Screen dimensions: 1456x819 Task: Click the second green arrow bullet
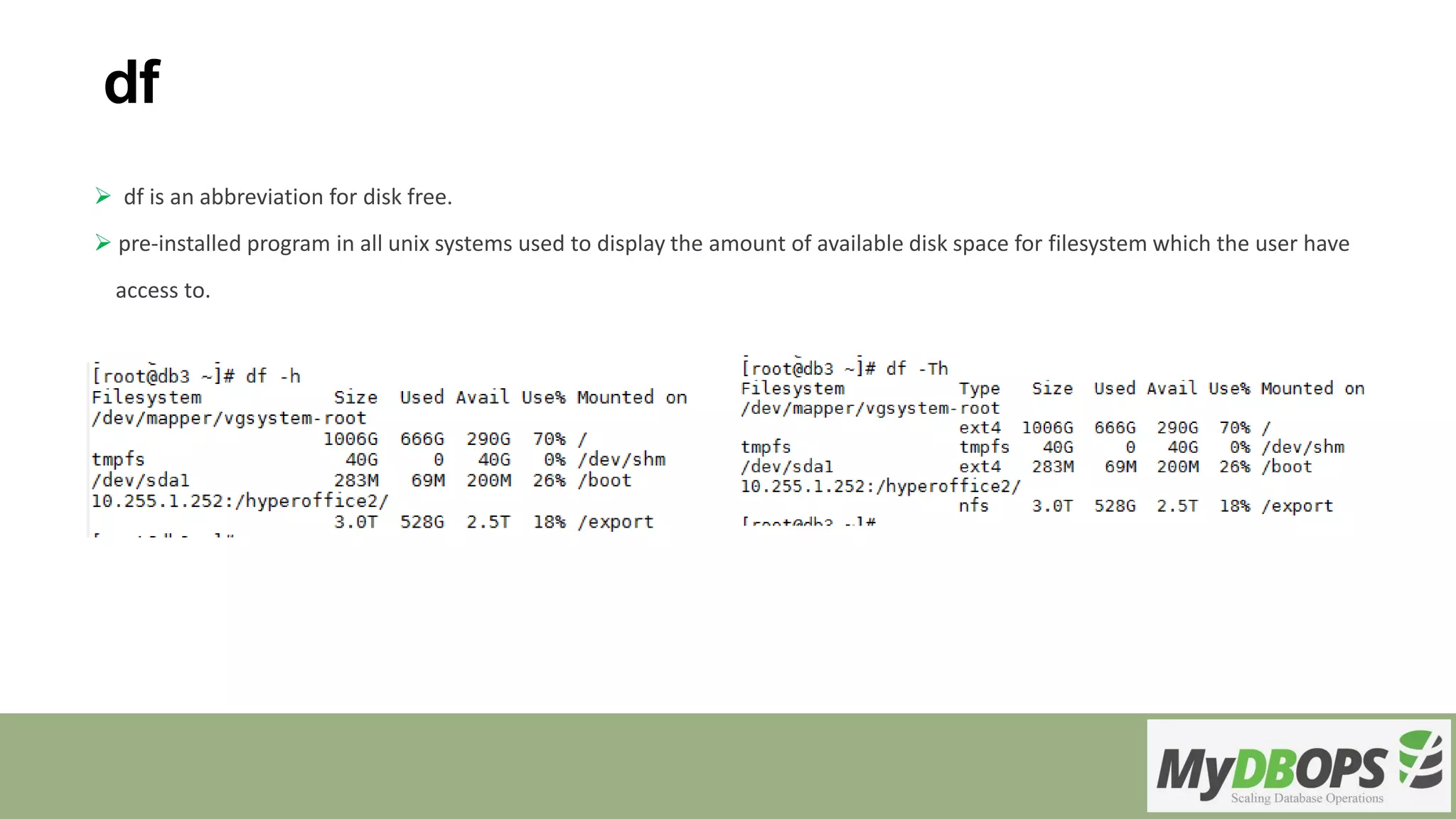[103, 243]
